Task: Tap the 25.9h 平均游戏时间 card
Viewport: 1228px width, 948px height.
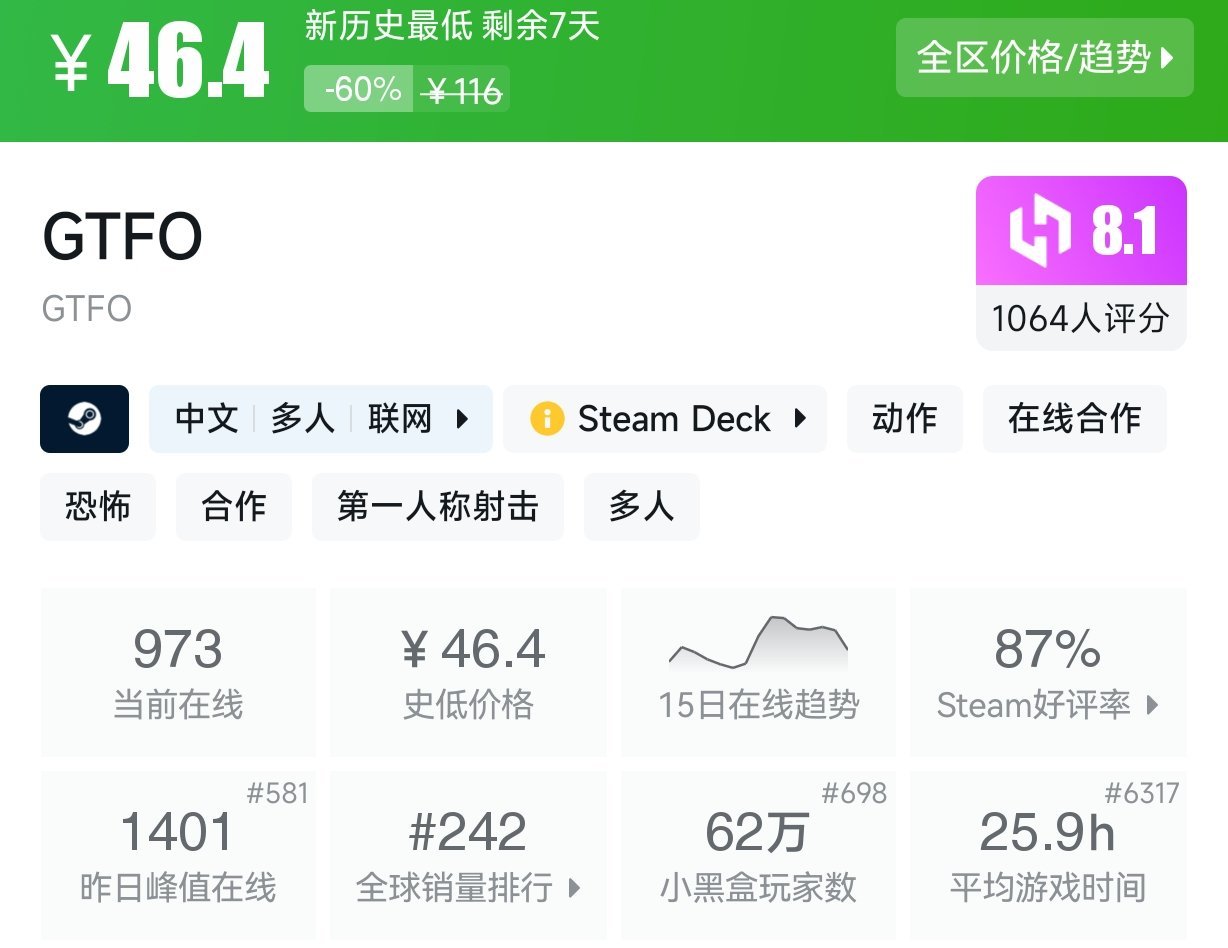Action: (x=1048, y=855)
